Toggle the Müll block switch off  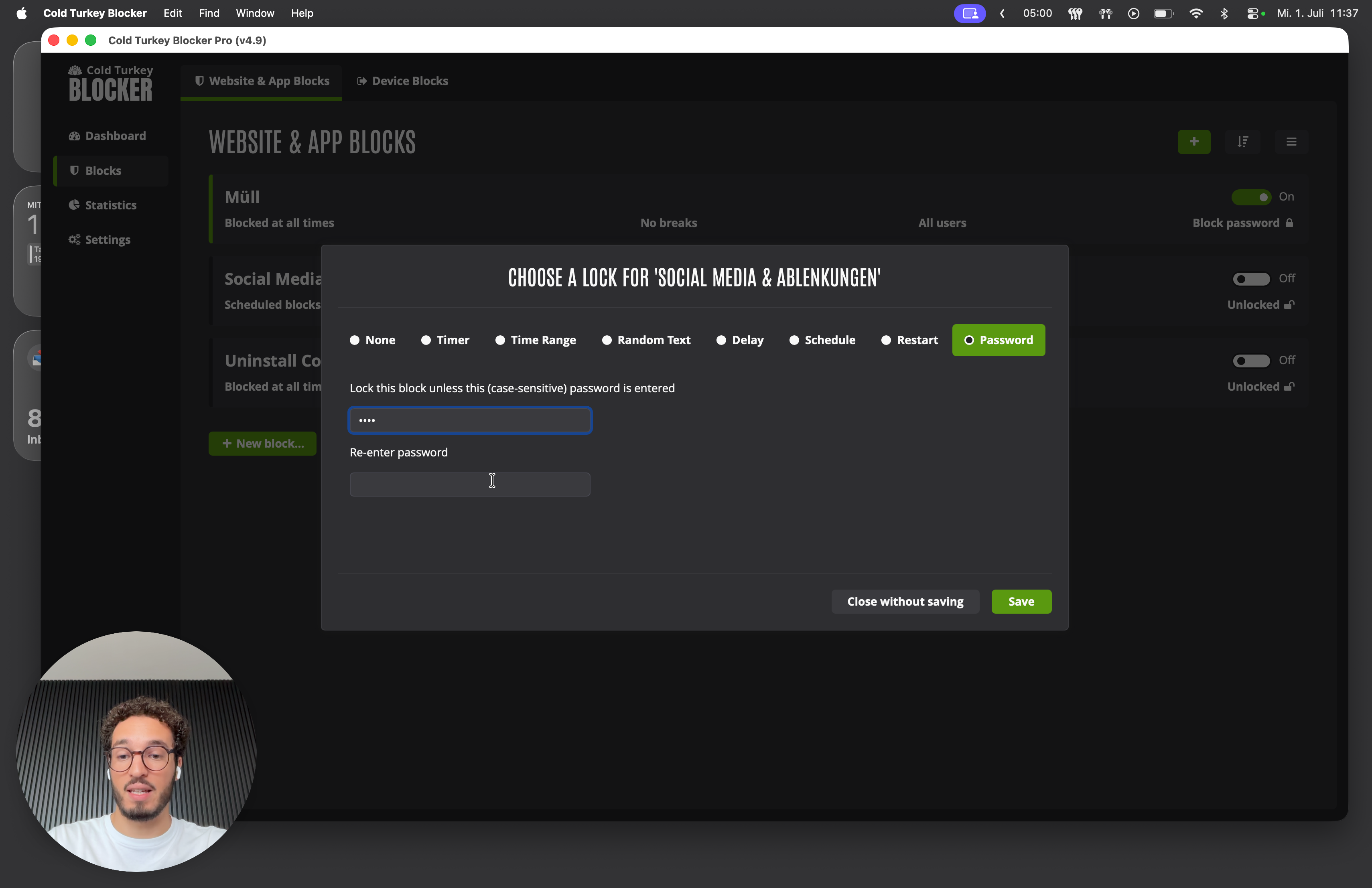(x=1251, y=197)
